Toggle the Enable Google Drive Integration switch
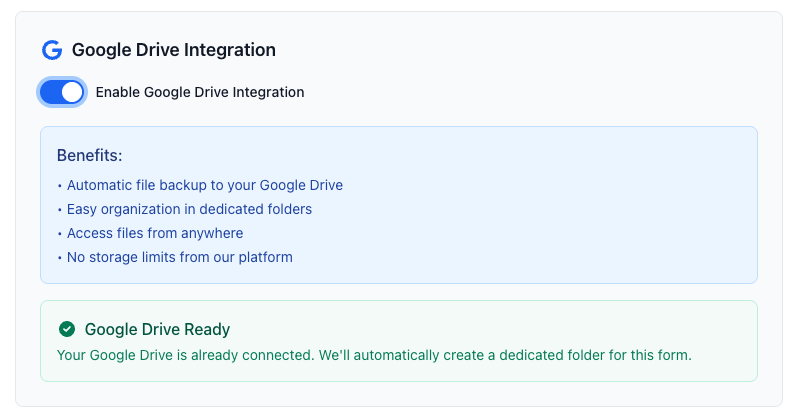Image resolution: width=794 pixels, height=420 pixels. 62,92
